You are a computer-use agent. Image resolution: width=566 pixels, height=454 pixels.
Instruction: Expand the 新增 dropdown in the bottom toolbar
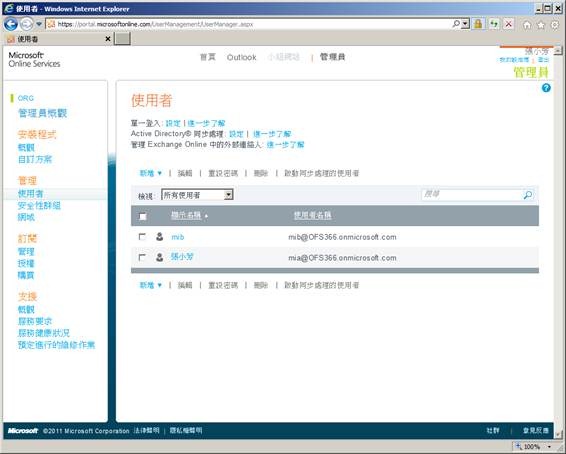tap(151, 285)
